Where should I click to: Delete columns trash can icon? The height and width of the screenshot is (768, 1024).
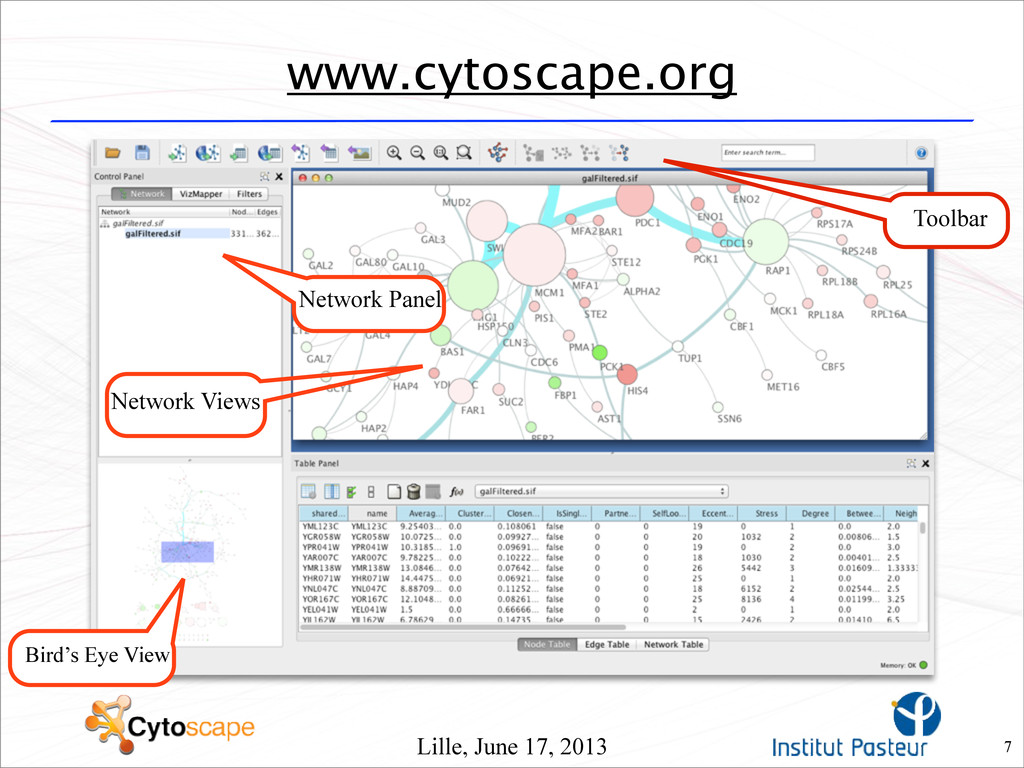click(413, 491)
